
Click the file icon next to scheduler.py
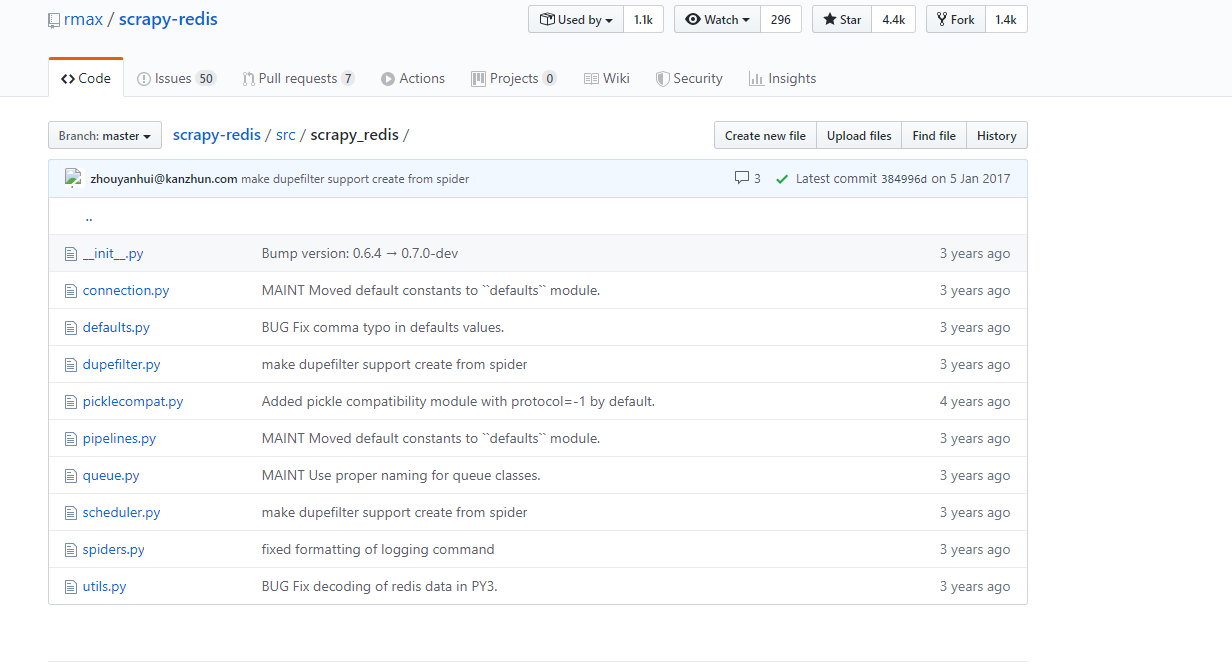click(x=70, y=513)
